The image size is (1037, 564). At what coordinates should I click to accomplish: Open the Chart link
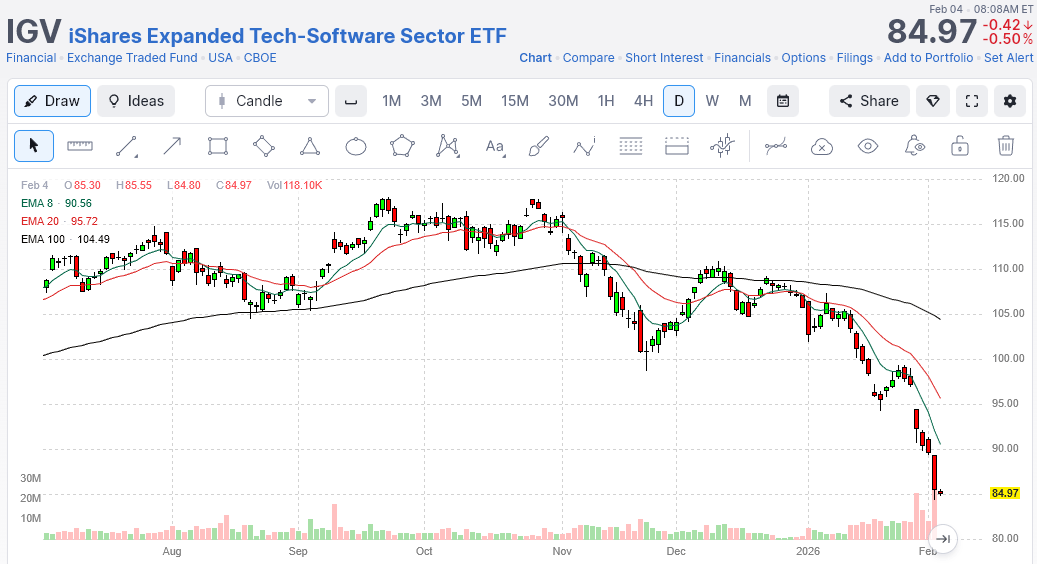pos(536,58)
